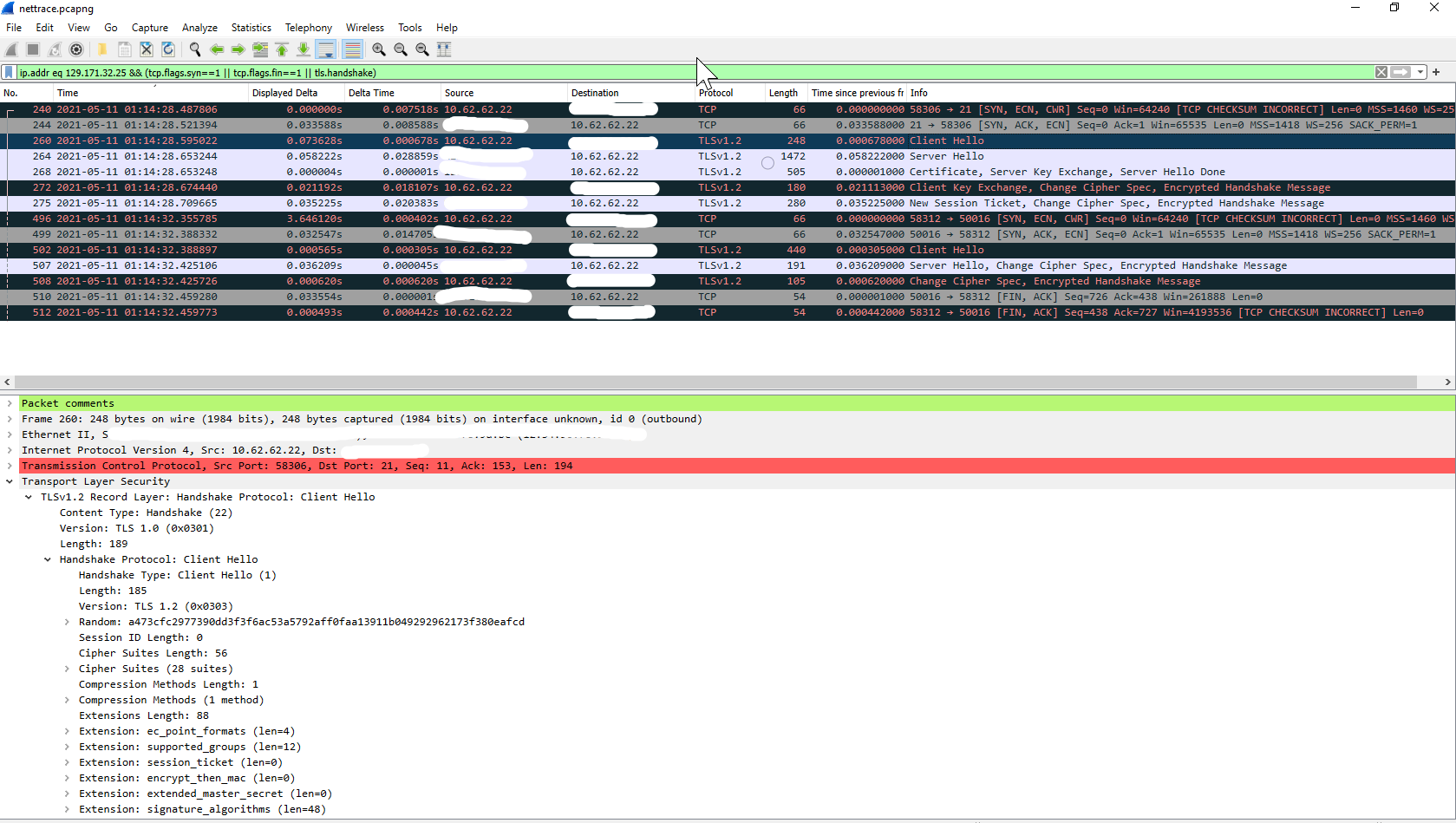
Task: Open a capture file via folder icon
Action: tap(102, 49)
